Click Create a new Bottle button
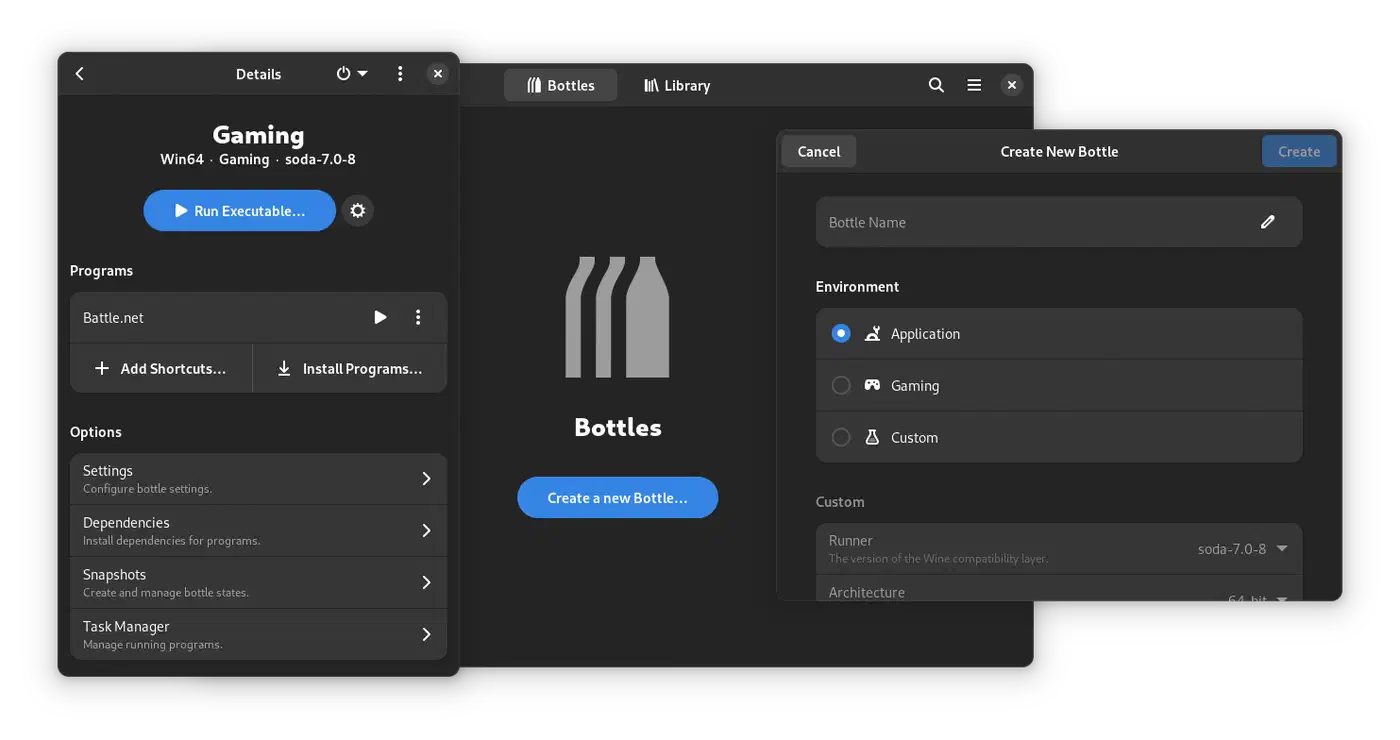The image size is (1400, 740). point(617,498)
